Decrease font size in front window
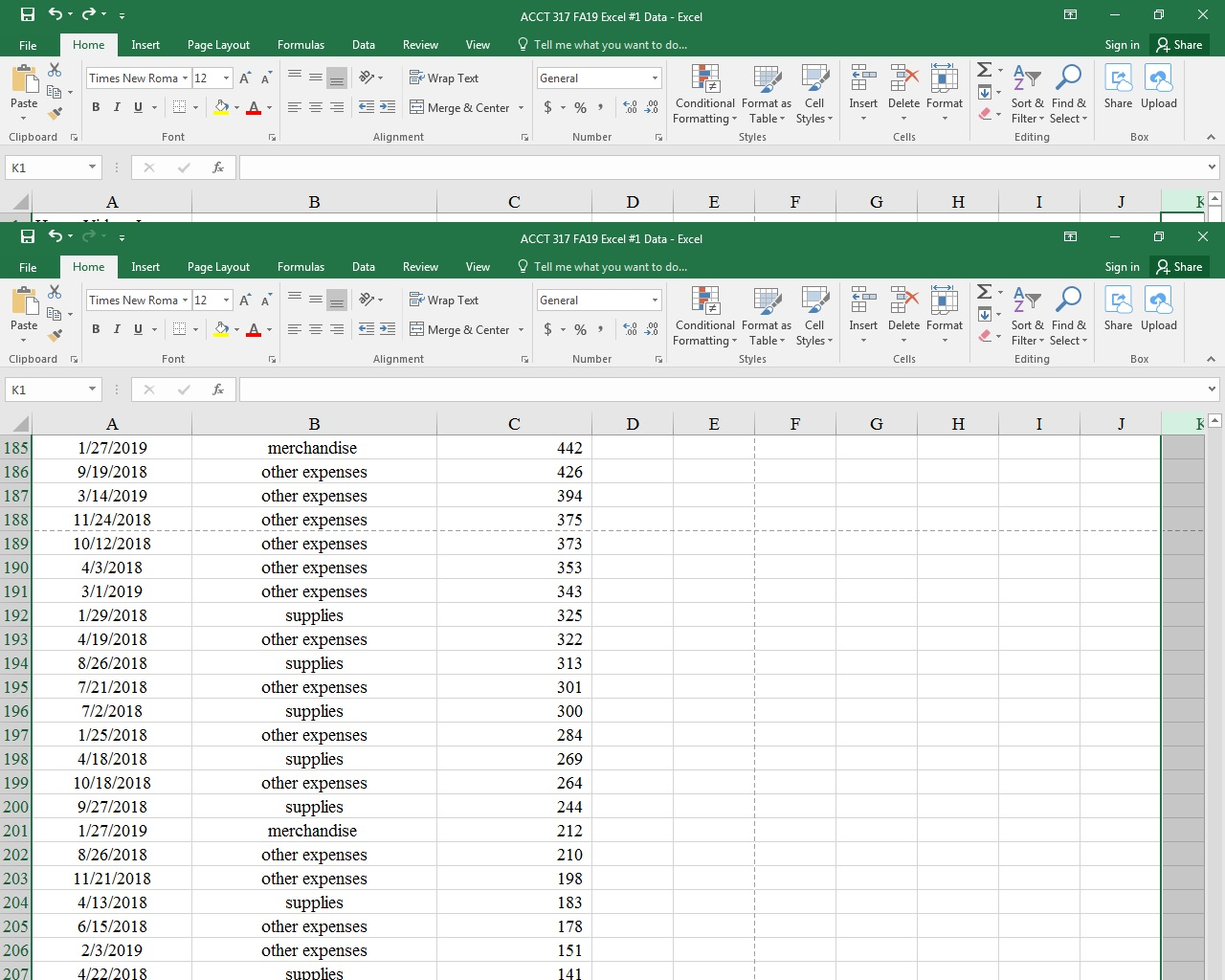 coord(266,300)
